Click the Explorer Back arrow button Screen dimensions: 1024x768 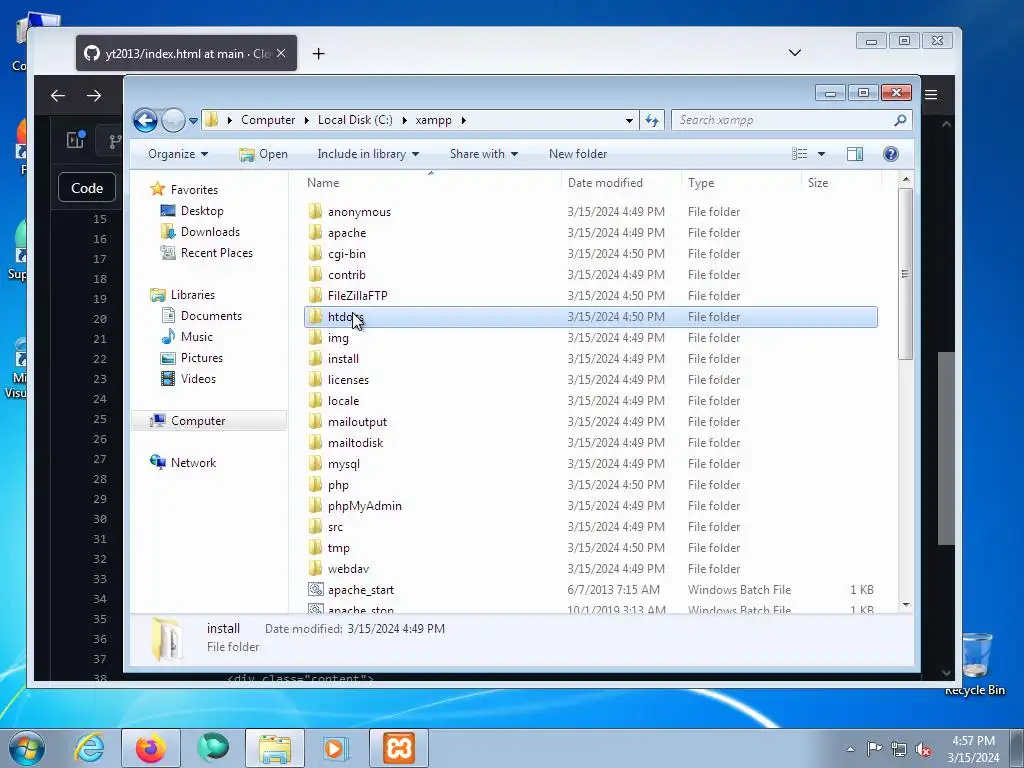pyautogui.click(x=145, y=120)
